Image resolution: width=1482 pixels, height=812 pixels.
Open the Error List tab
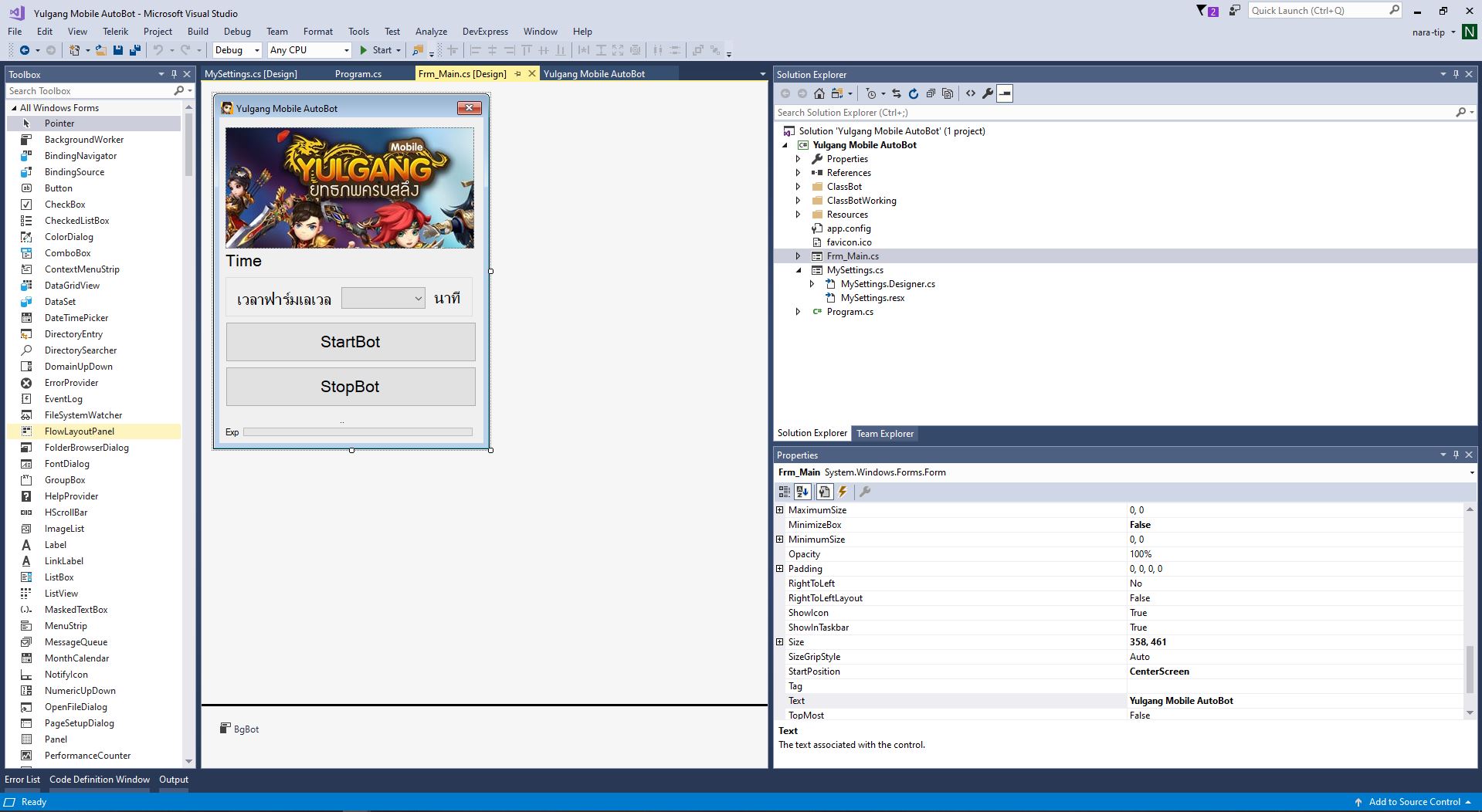pyautogui.click(x=22, y=780)
